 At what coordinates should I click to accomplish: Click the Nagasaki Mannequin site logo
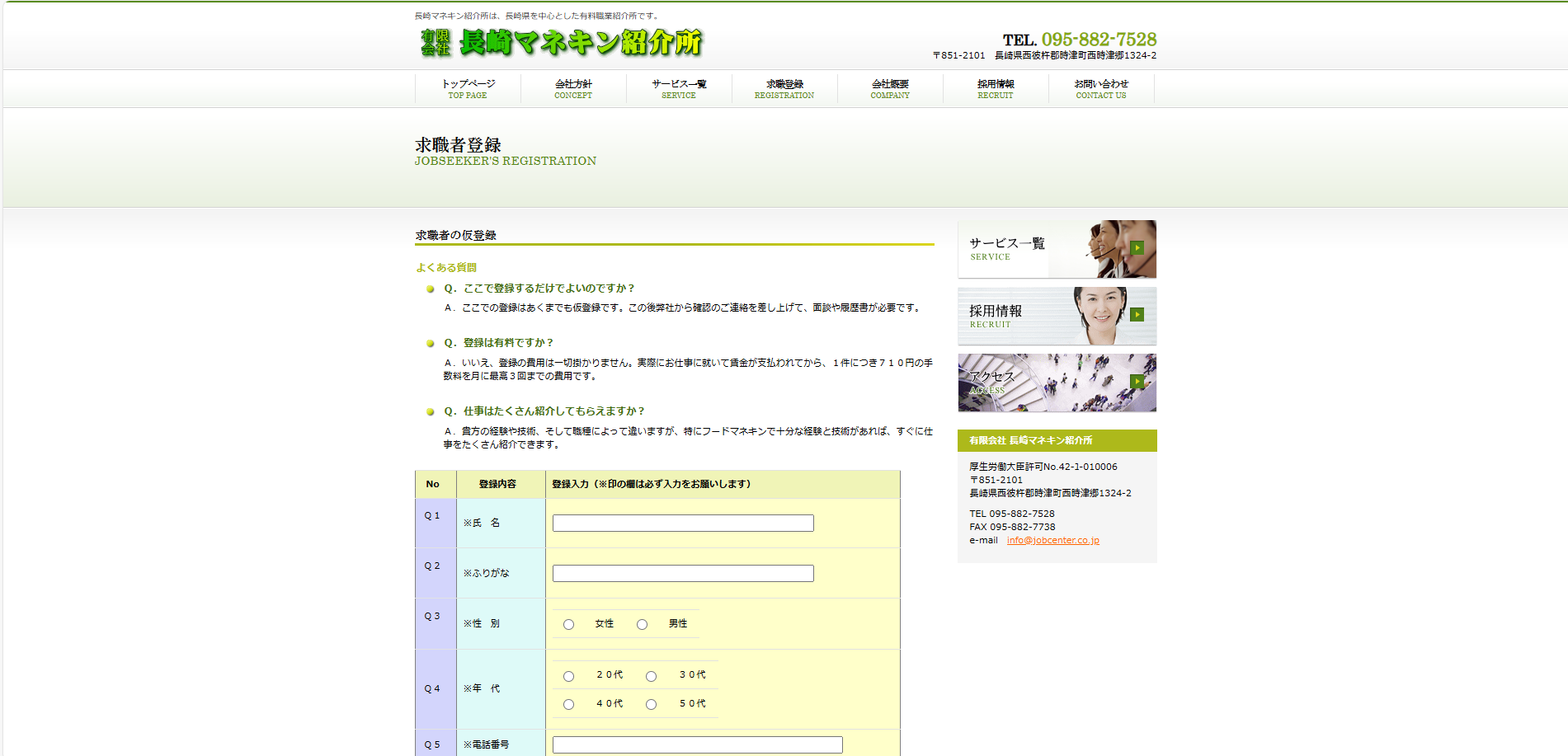(x=561, y=42)
